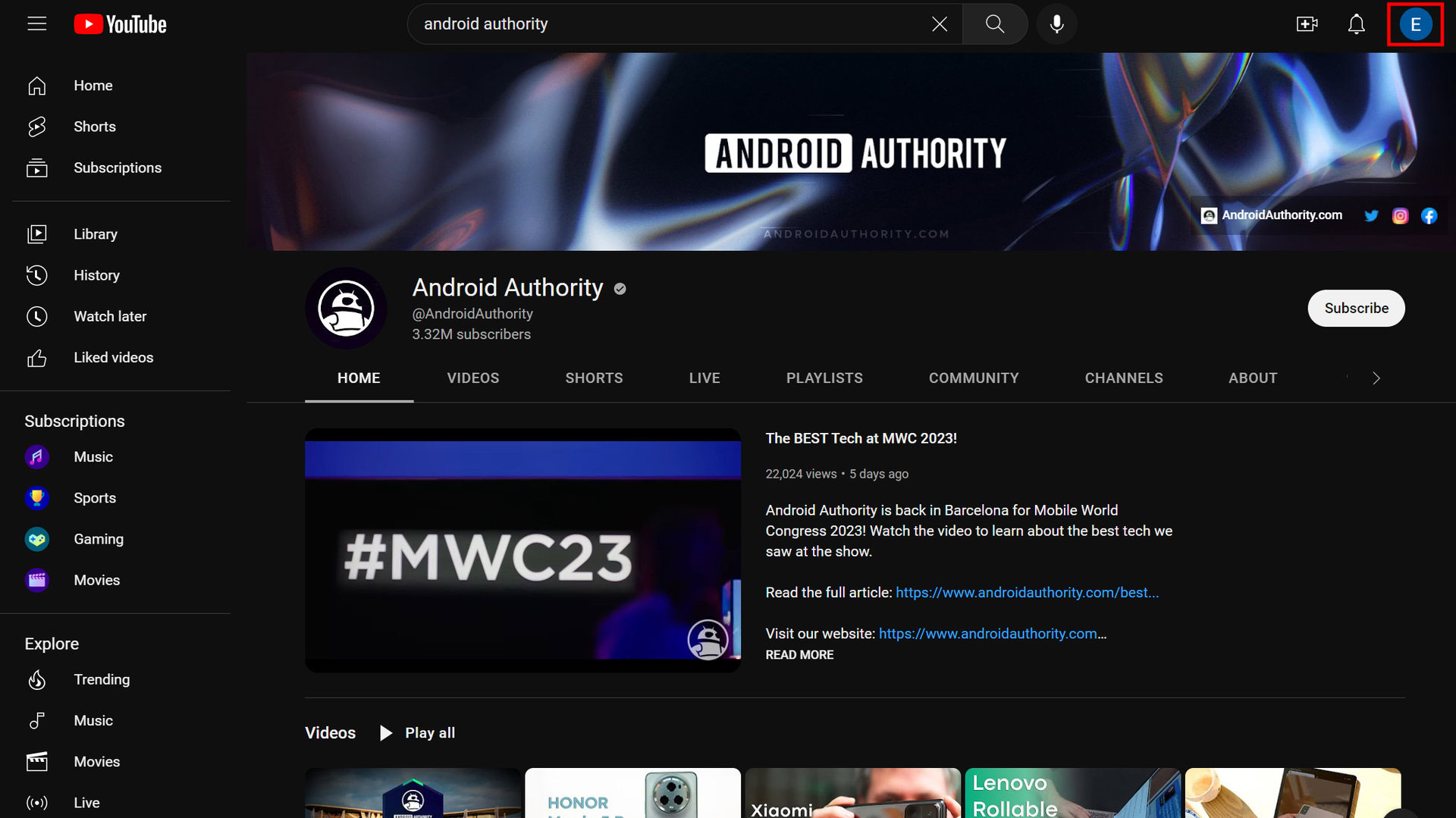Switch to the SHORTS tab
This screenshot has height=818, width=1456.
pyautogui.click(x=594, y=378)
